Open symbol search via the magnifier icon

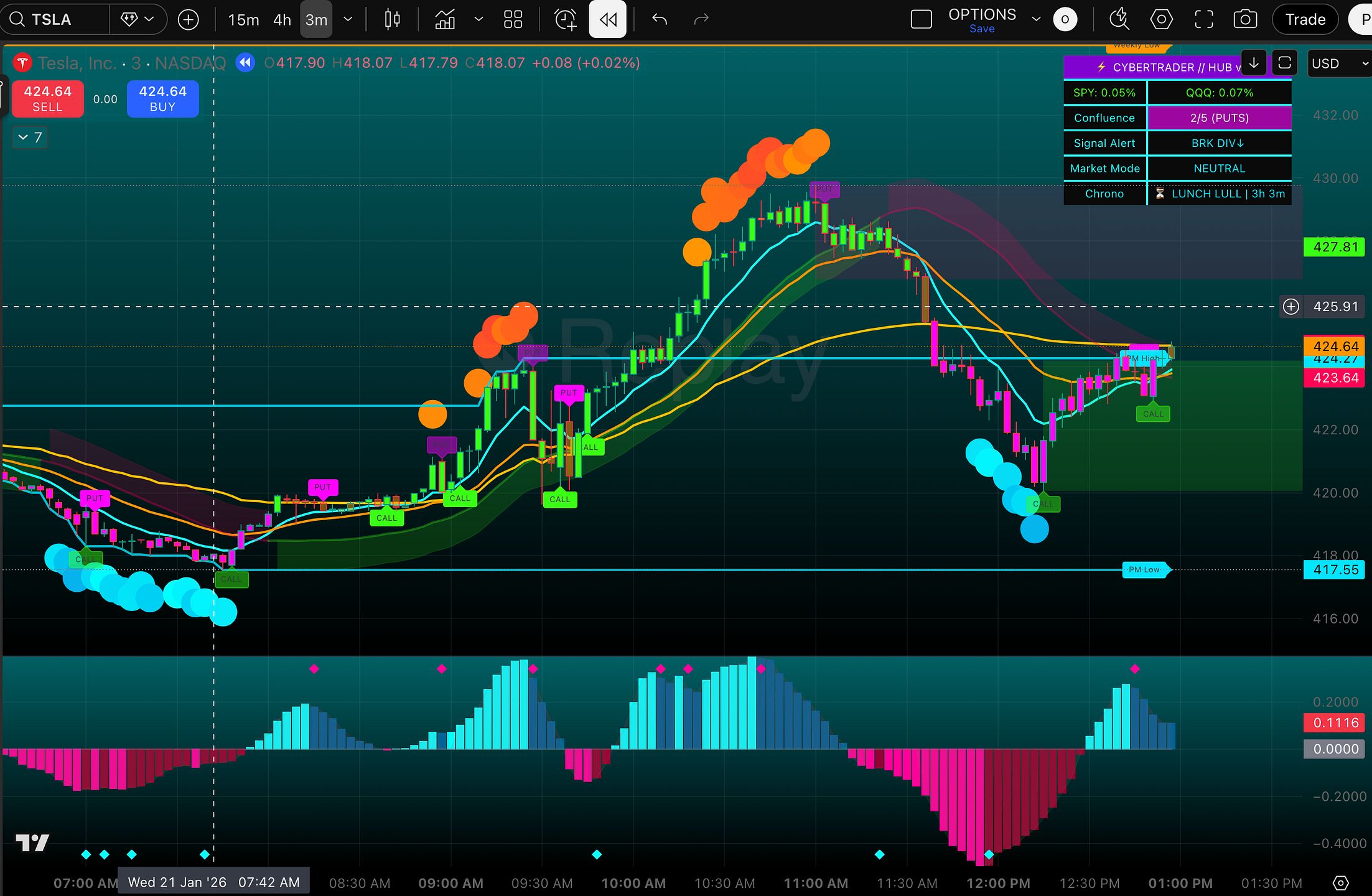[17, 20]
